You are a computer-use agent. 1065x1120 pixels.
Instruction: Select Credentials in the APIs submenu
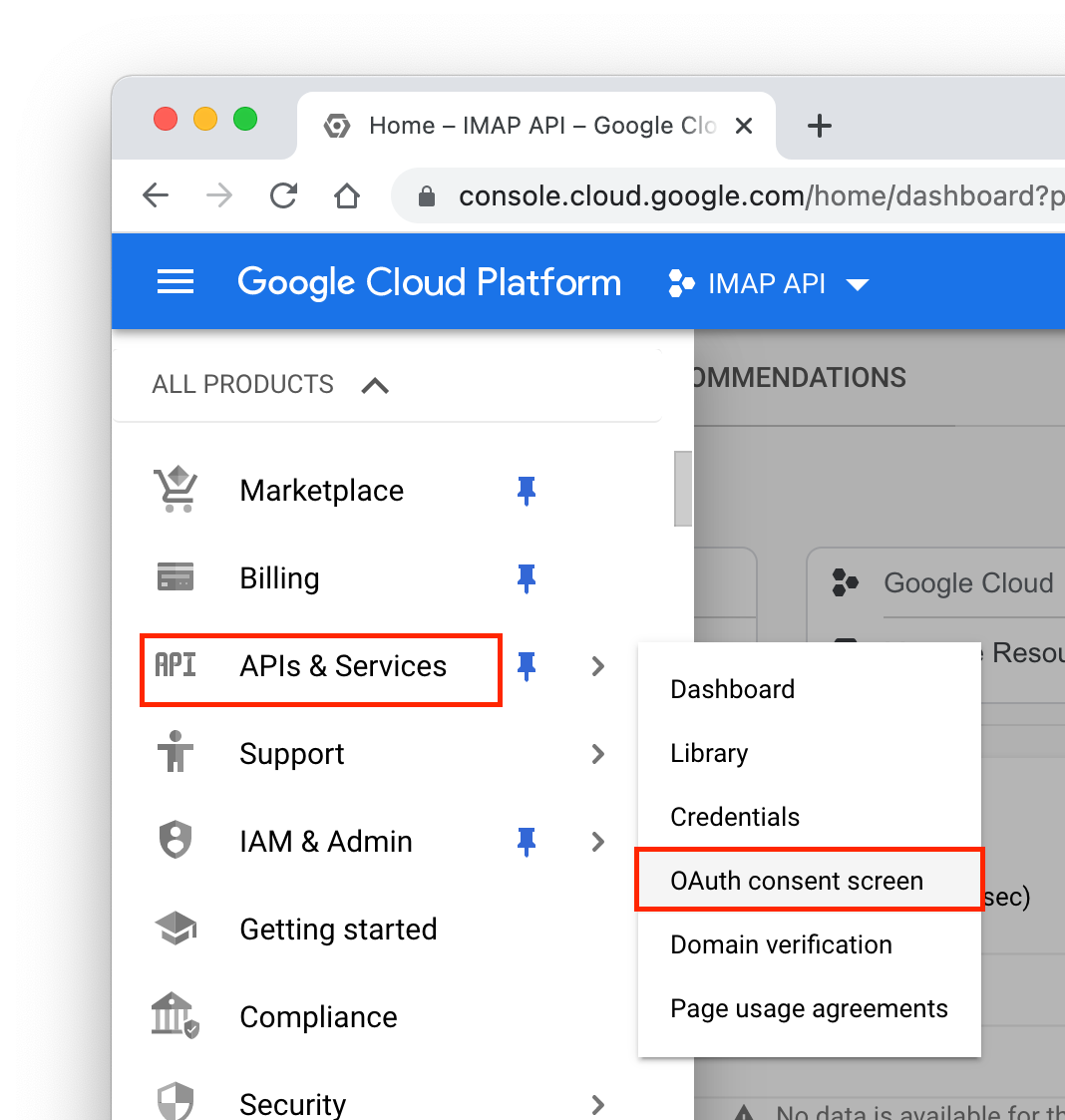810,817
